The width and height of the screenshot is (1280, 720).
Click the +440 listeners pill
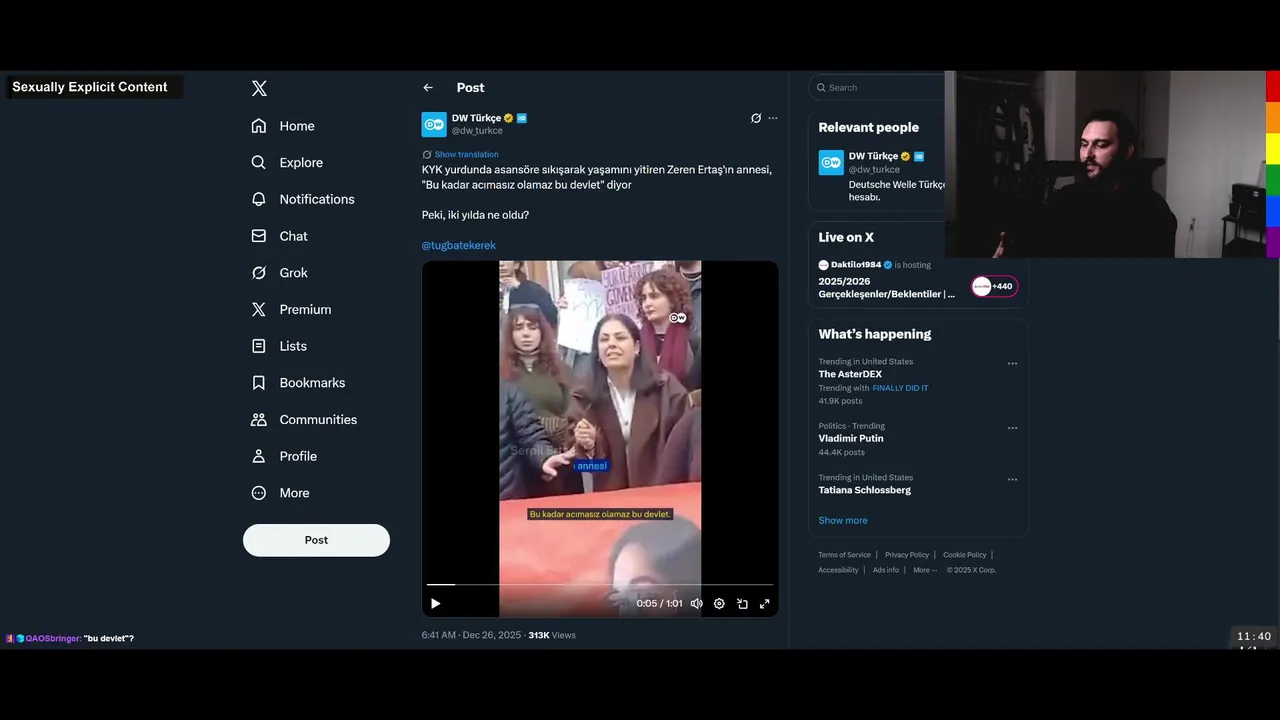pyautogui.click(x=994, y=286)
